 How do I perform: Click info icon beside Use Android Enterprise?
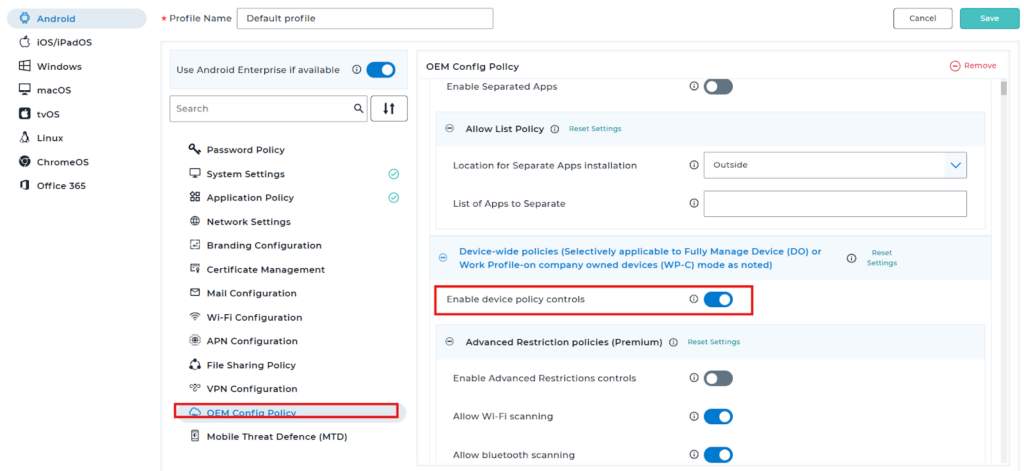tap(357, 70)
